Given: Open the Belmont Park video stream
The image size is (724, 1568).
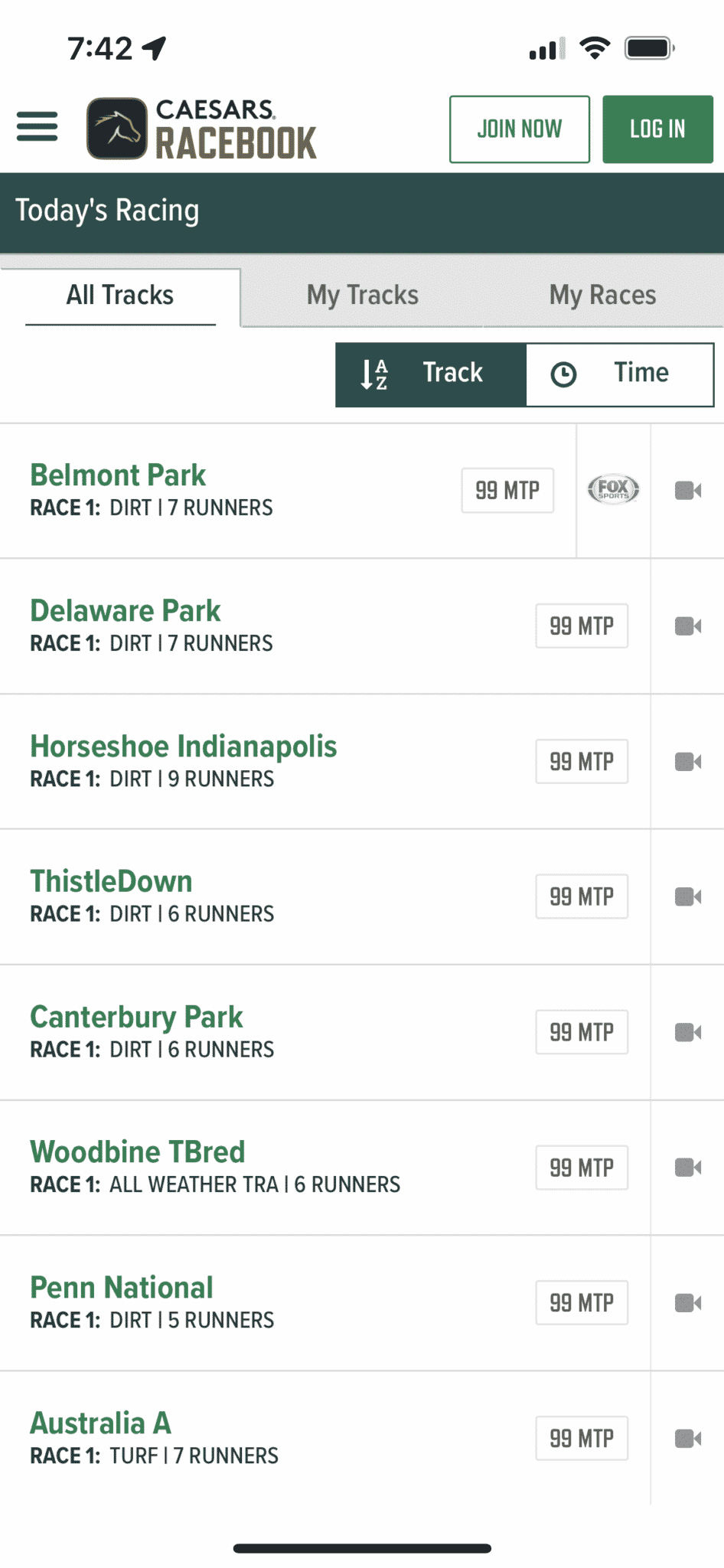Looking at the screenshot, I should (688, 490).
